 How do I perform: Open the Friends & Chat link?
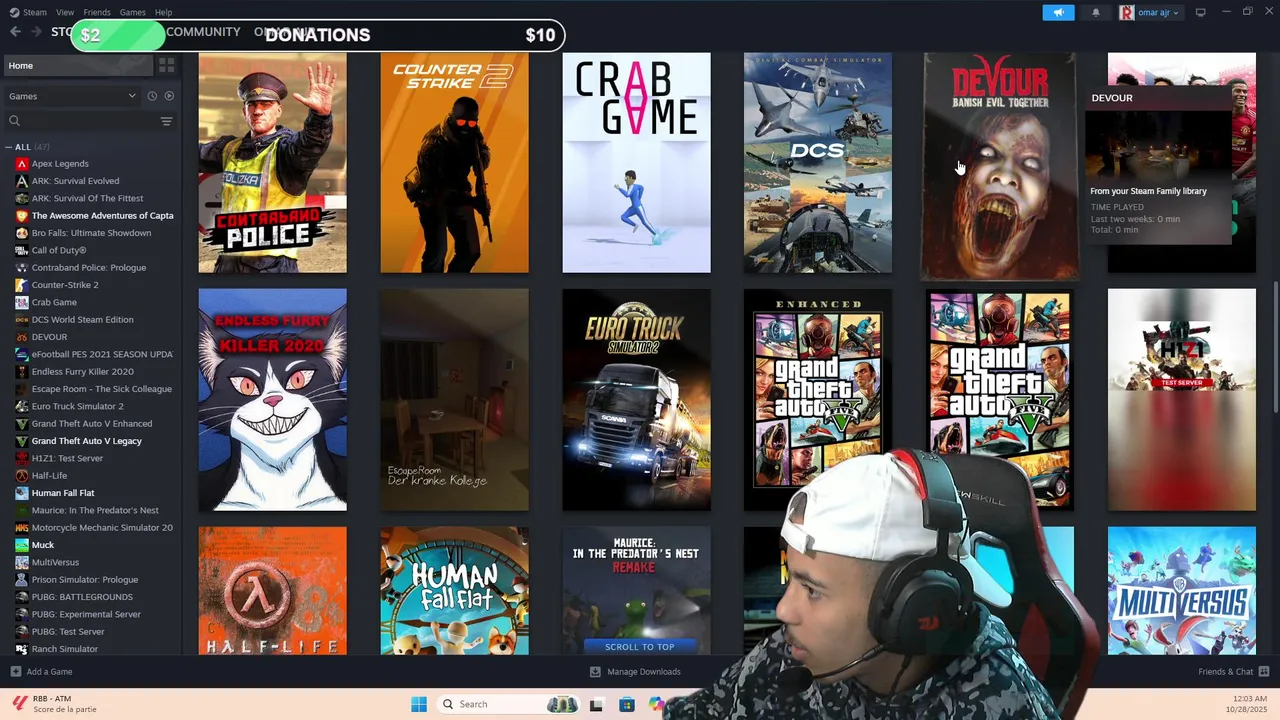point(1225,672)
